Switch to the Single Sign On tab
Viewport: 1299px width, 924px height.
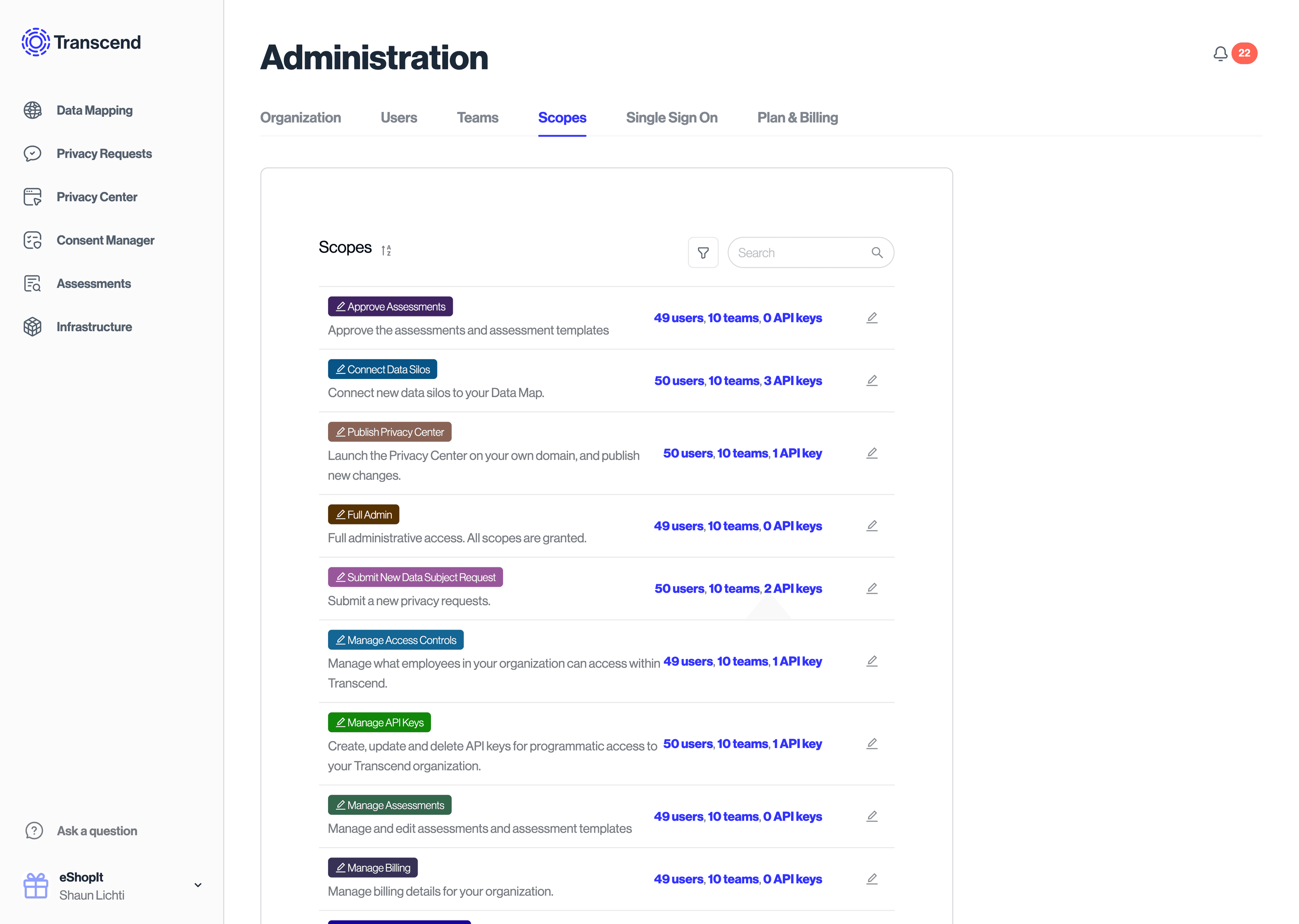coord(671,118)
